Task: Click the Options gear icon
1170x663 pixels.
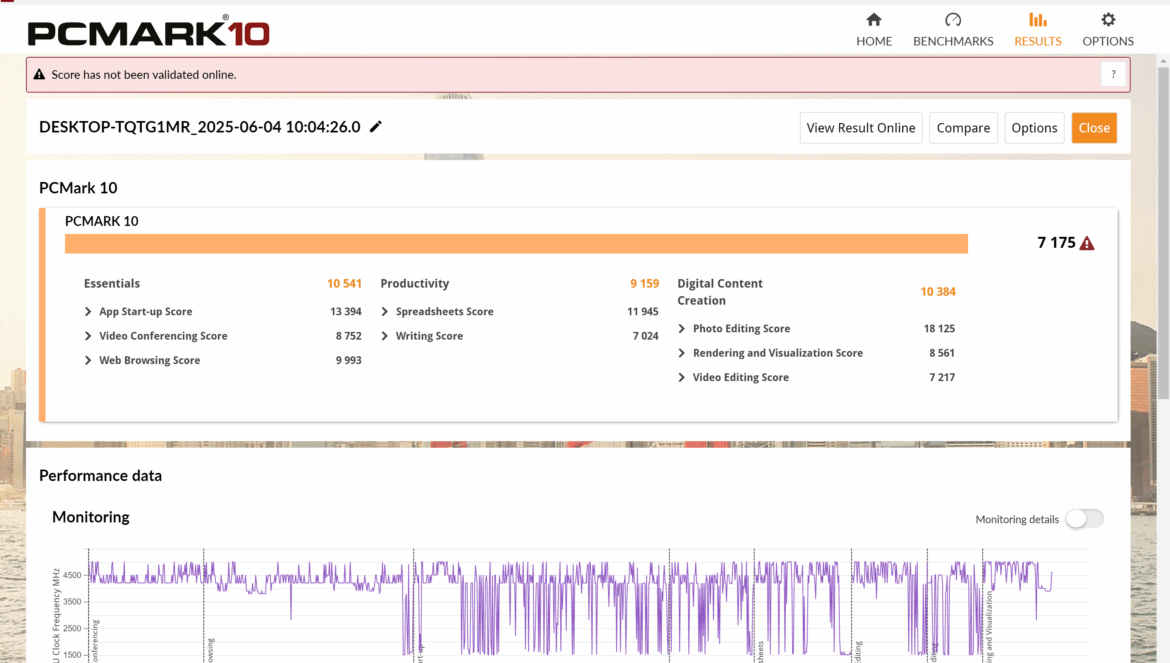Action: click(1108, 19)
